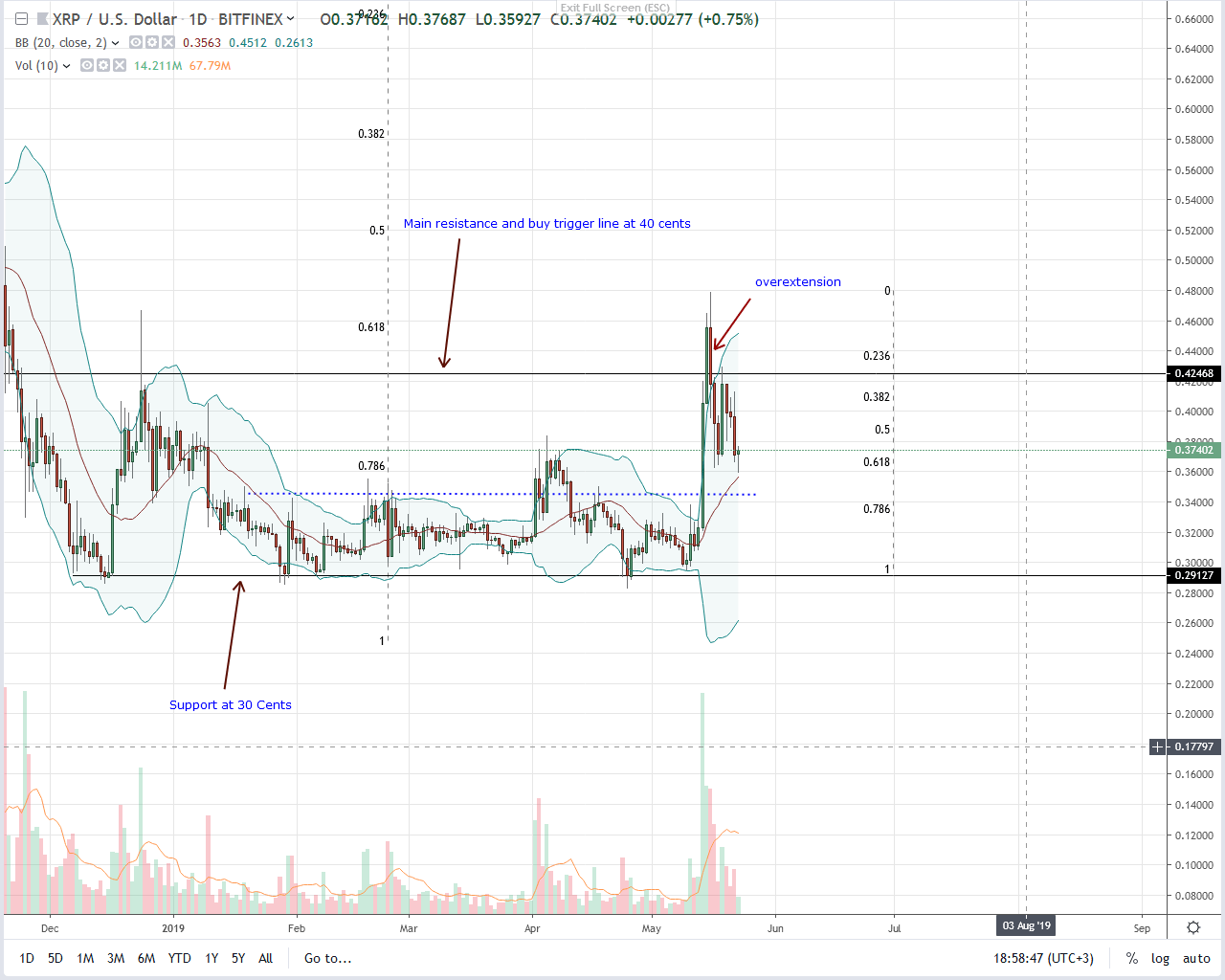Open chart settings gear near time axis

pyautogui.click(x=1193, y=927)
